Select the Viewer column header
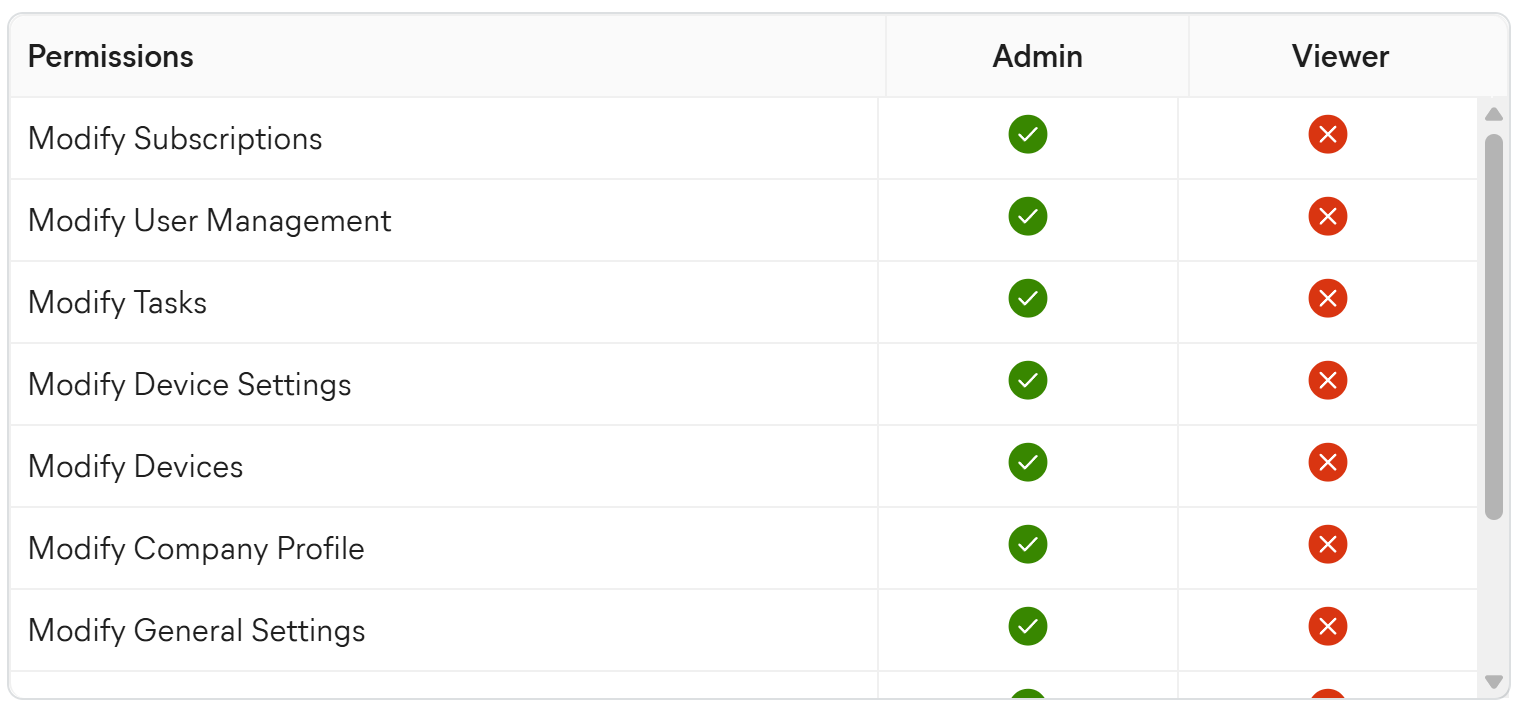 tap(1340, 56)
